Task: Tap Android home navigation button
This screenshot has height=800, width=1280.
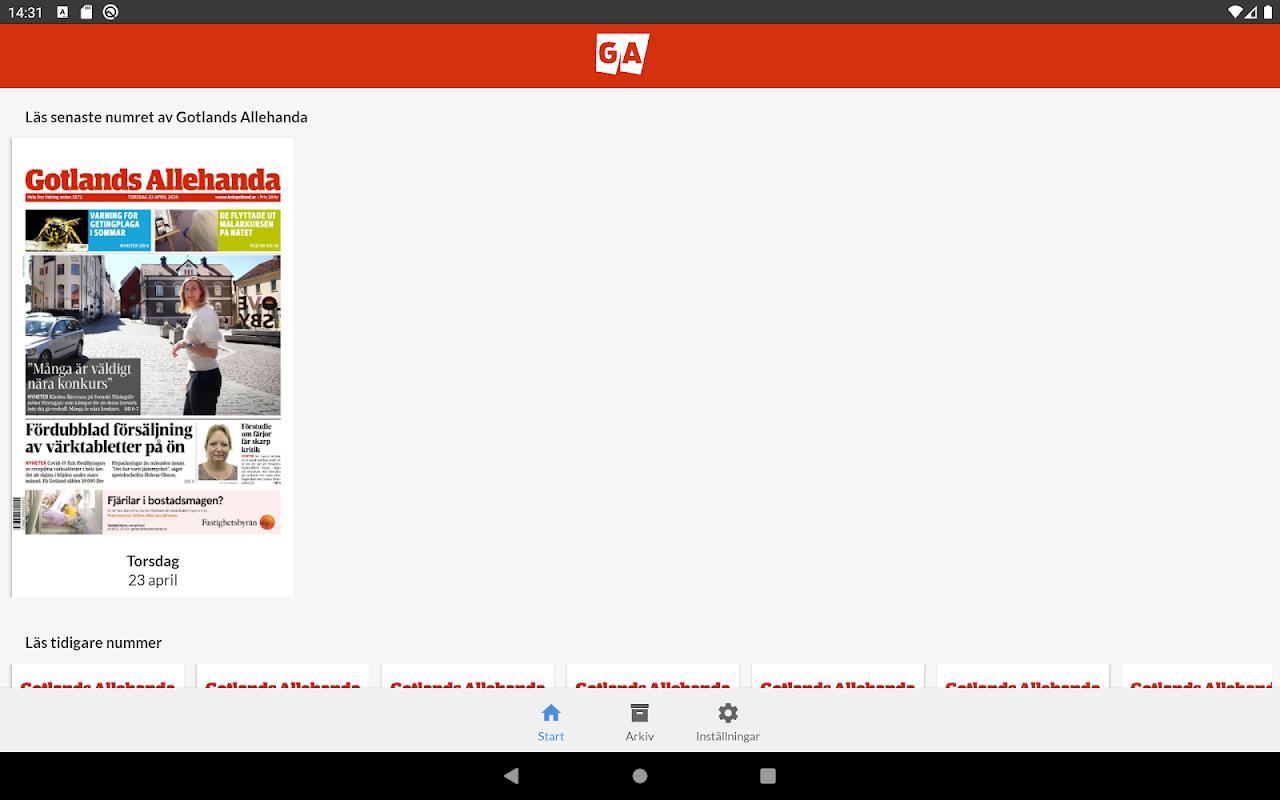Action: [x=640, y=776]
